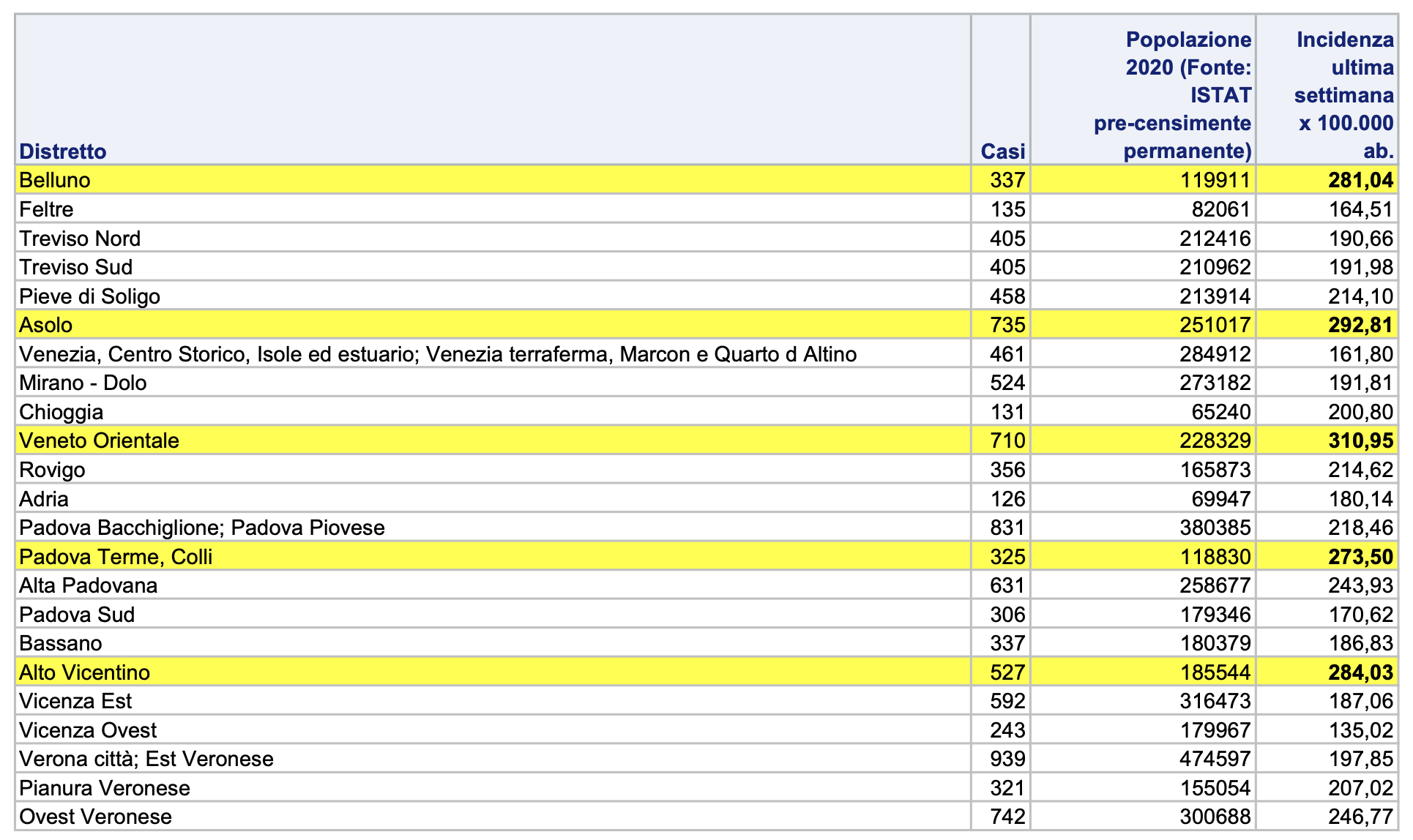1413x840 pixels.
Task: Select the Asolo district cell
Action: click(x=493, y=325)
